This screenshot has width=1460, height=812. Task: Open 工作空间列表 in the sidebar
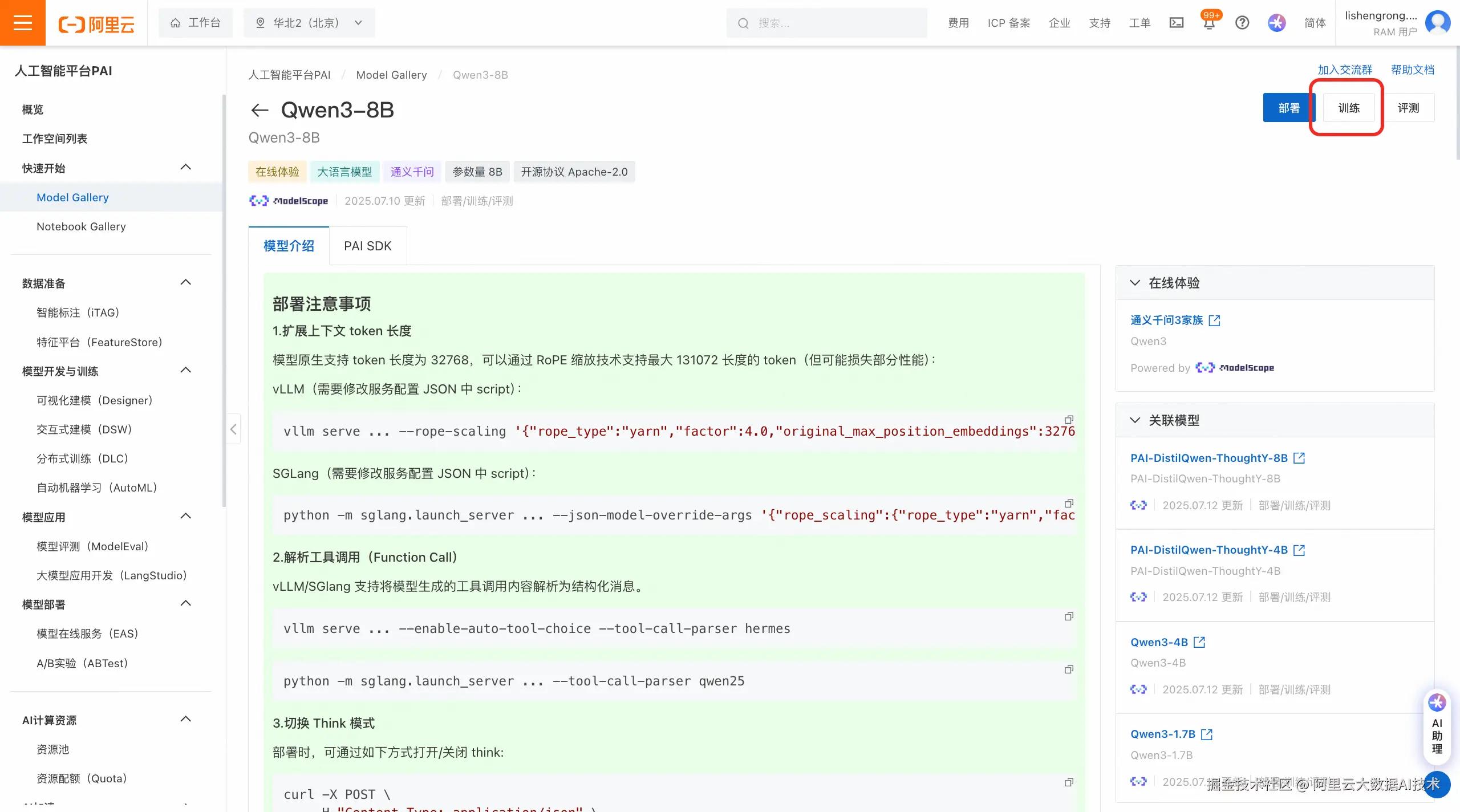[x=55, y=139]
